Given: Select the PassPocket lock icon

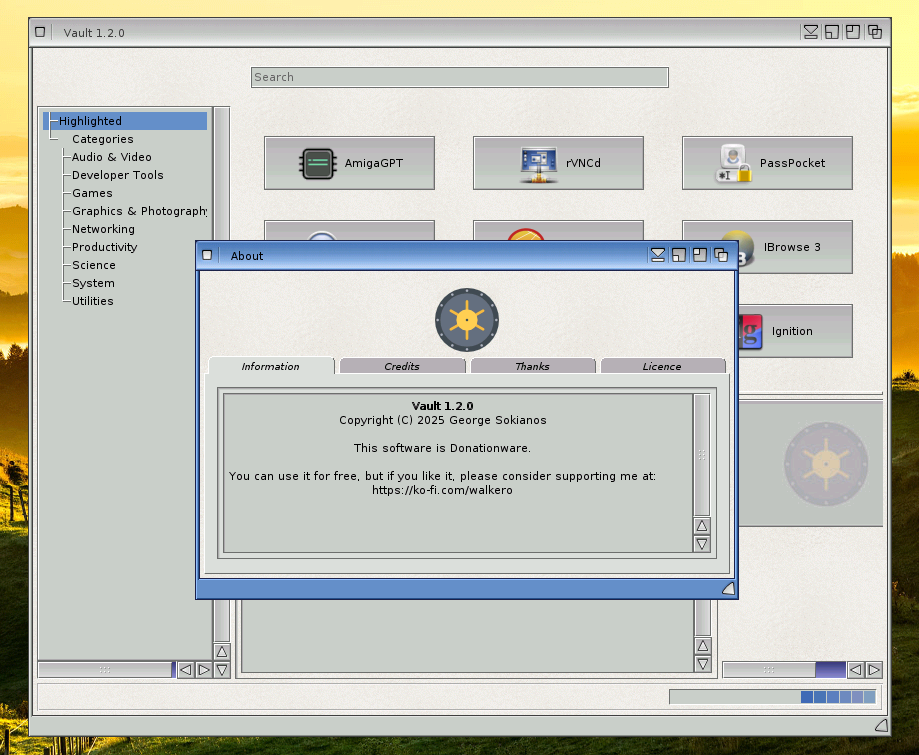Looking at the screenshot, I should (733, 163).
